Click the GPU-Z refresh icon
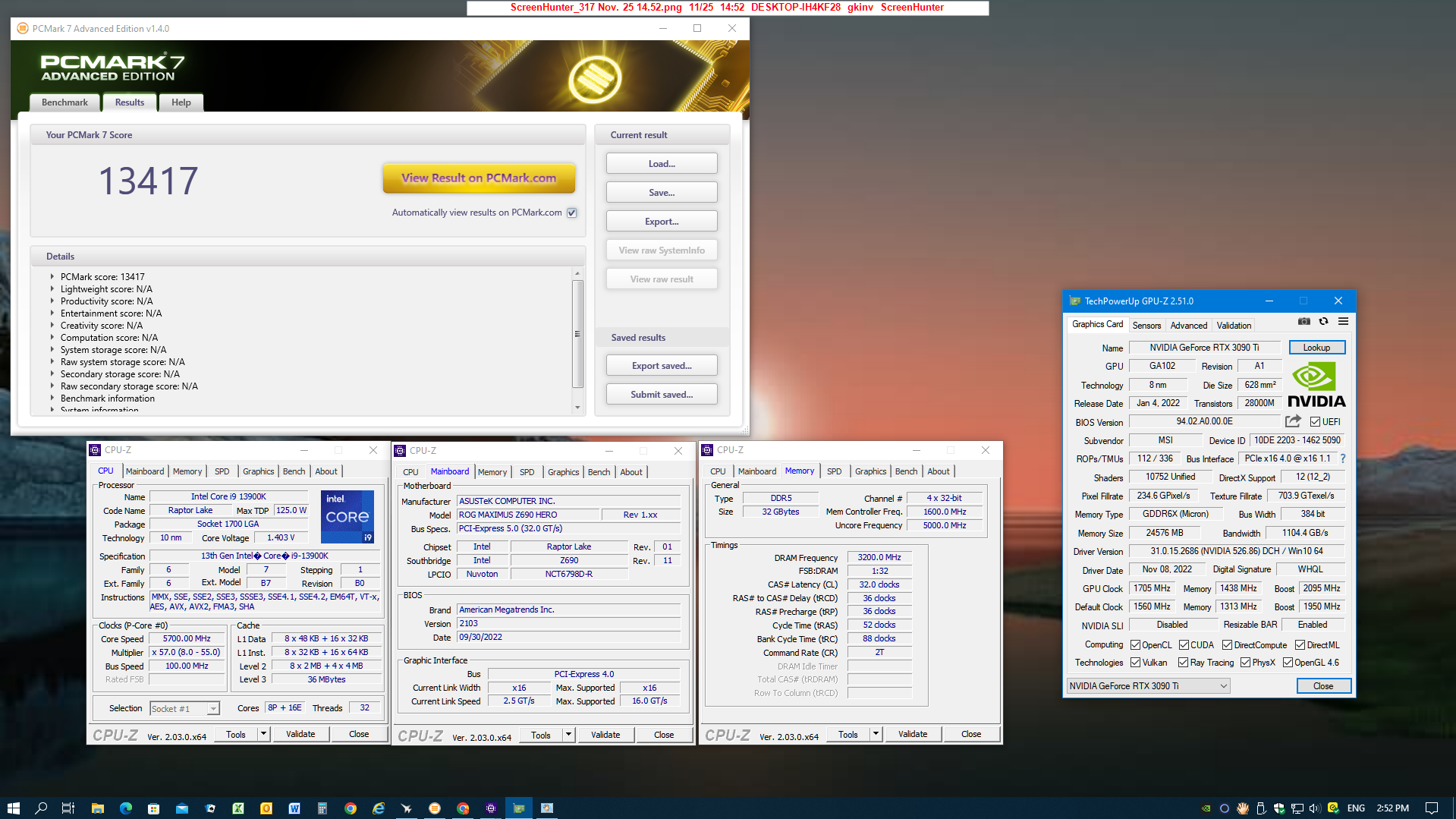Viewport: 1456px width, 819px height. (1323, 321)
